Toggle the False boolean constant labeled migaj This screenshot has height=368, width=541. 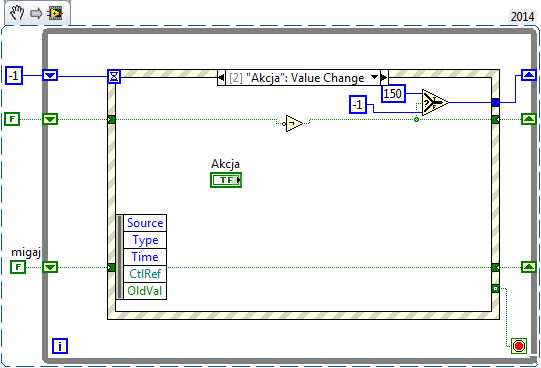coord(18,267)
